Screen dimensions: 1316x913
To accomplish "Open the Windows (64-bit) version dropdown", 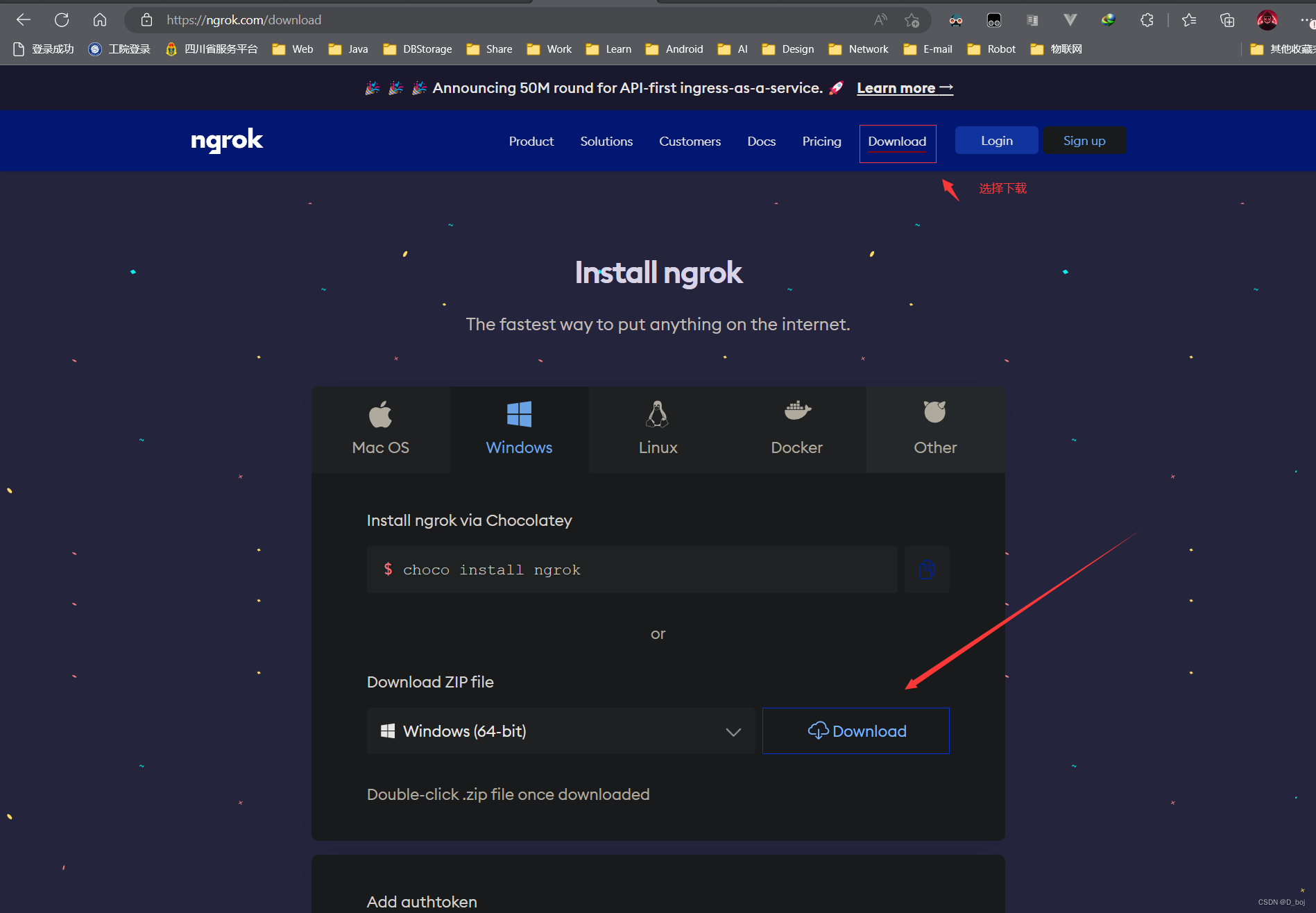I will 561,731.
